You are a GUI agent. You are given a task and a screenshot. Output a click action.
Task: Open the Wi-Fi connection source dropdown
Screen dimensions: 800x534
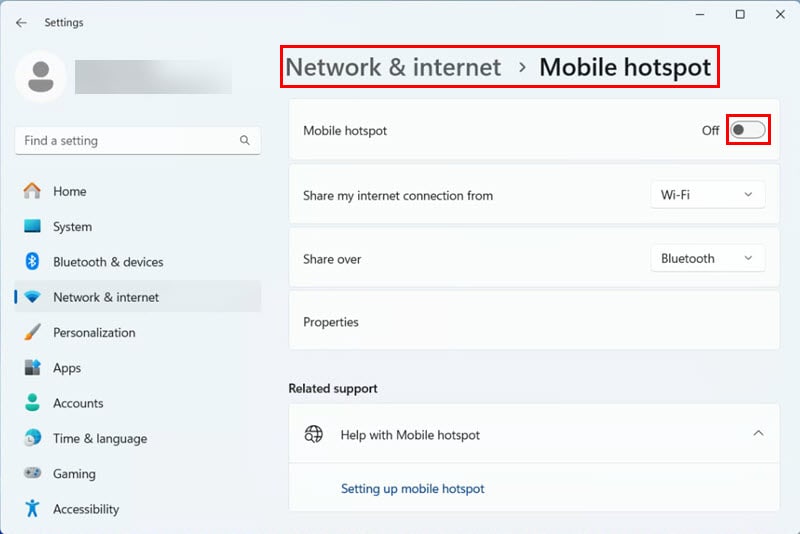(x=707, y=195)
